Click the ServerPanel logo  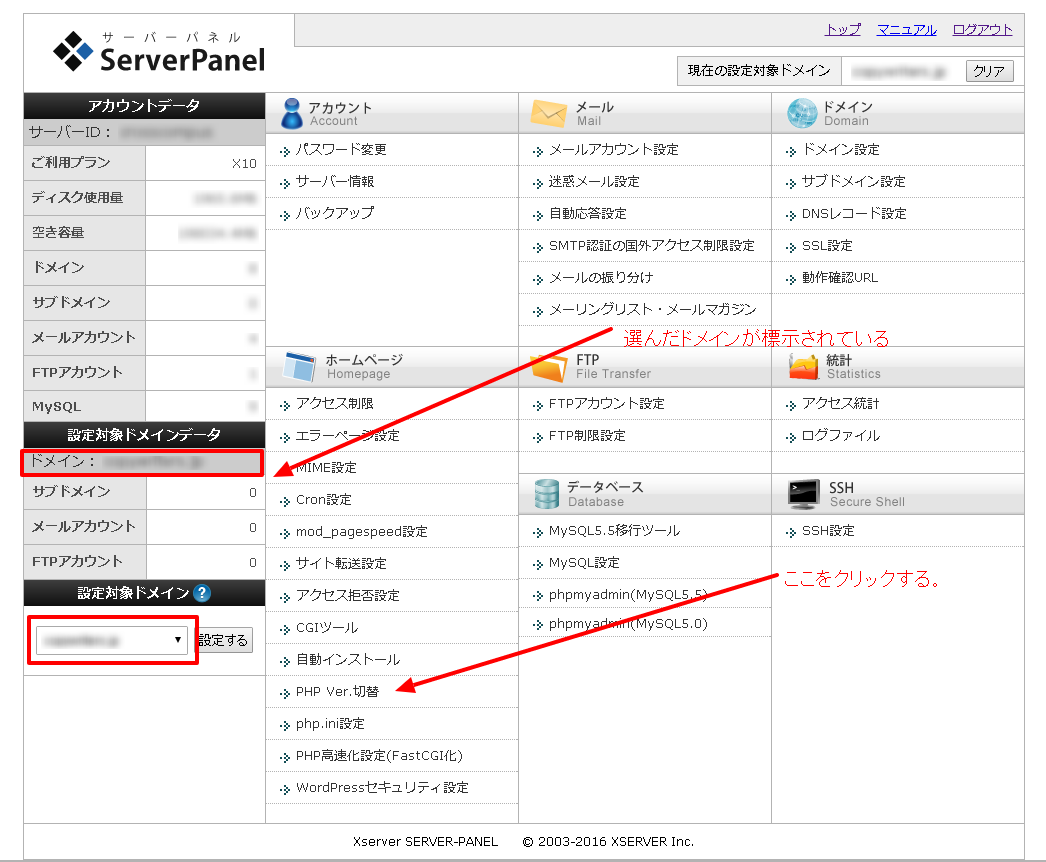(x=159, y=52)
